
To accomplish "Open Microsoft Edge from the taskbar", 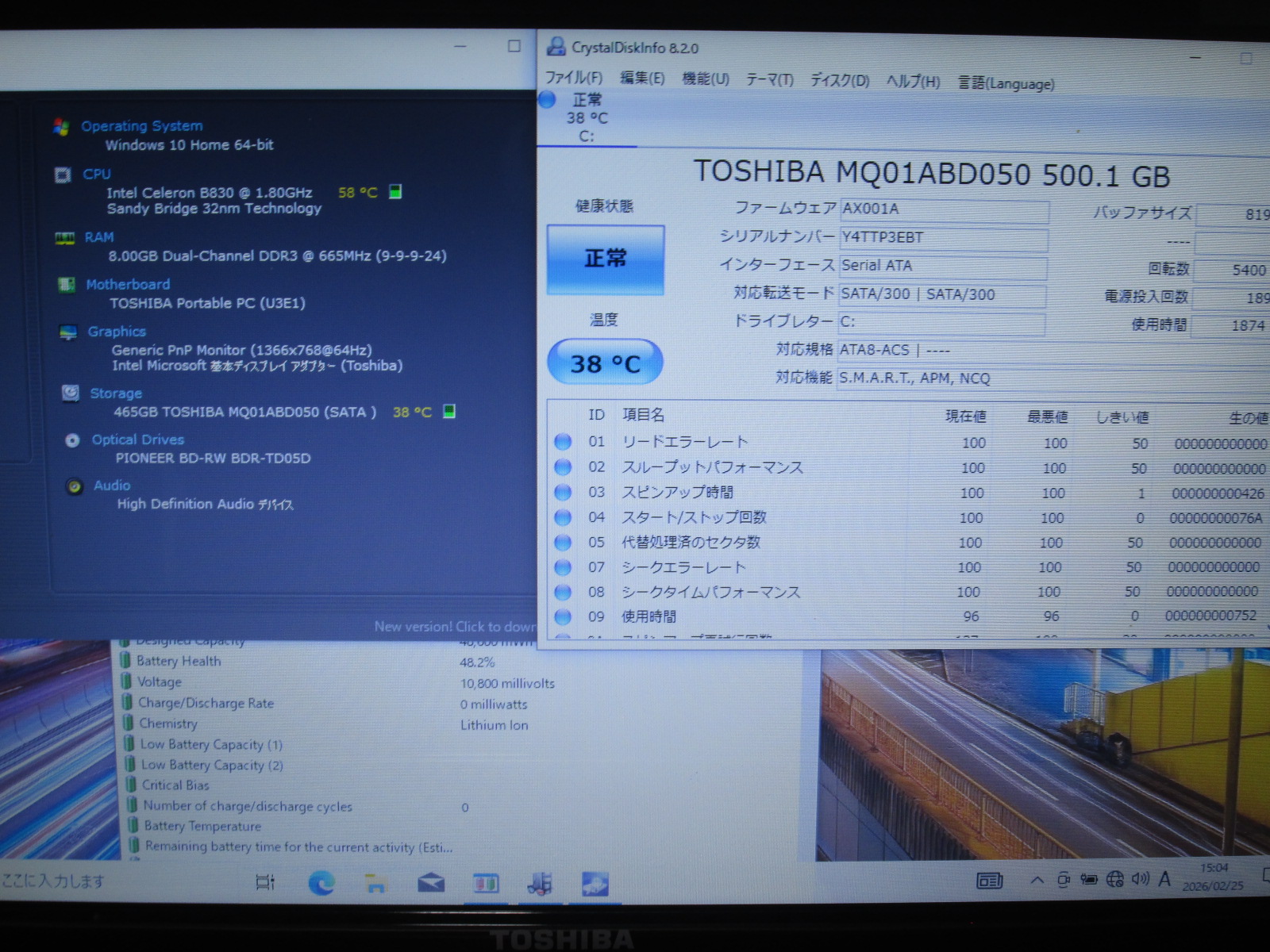I will point(321,882).
